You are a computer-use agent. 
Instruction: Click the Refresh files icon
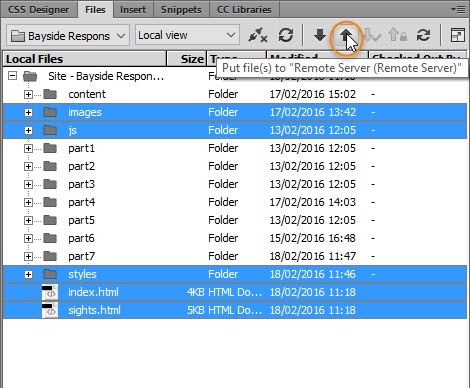[x=286, y=35]
